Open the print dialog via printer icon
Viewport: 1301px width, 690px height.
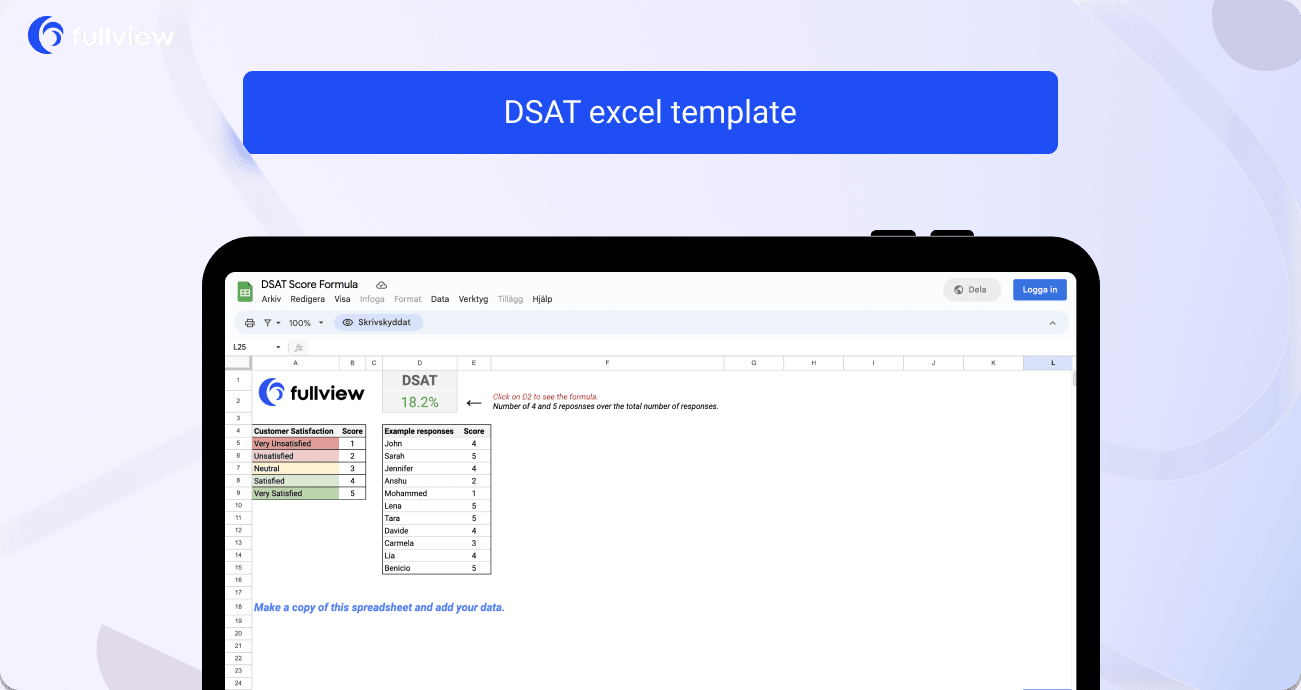250,322
